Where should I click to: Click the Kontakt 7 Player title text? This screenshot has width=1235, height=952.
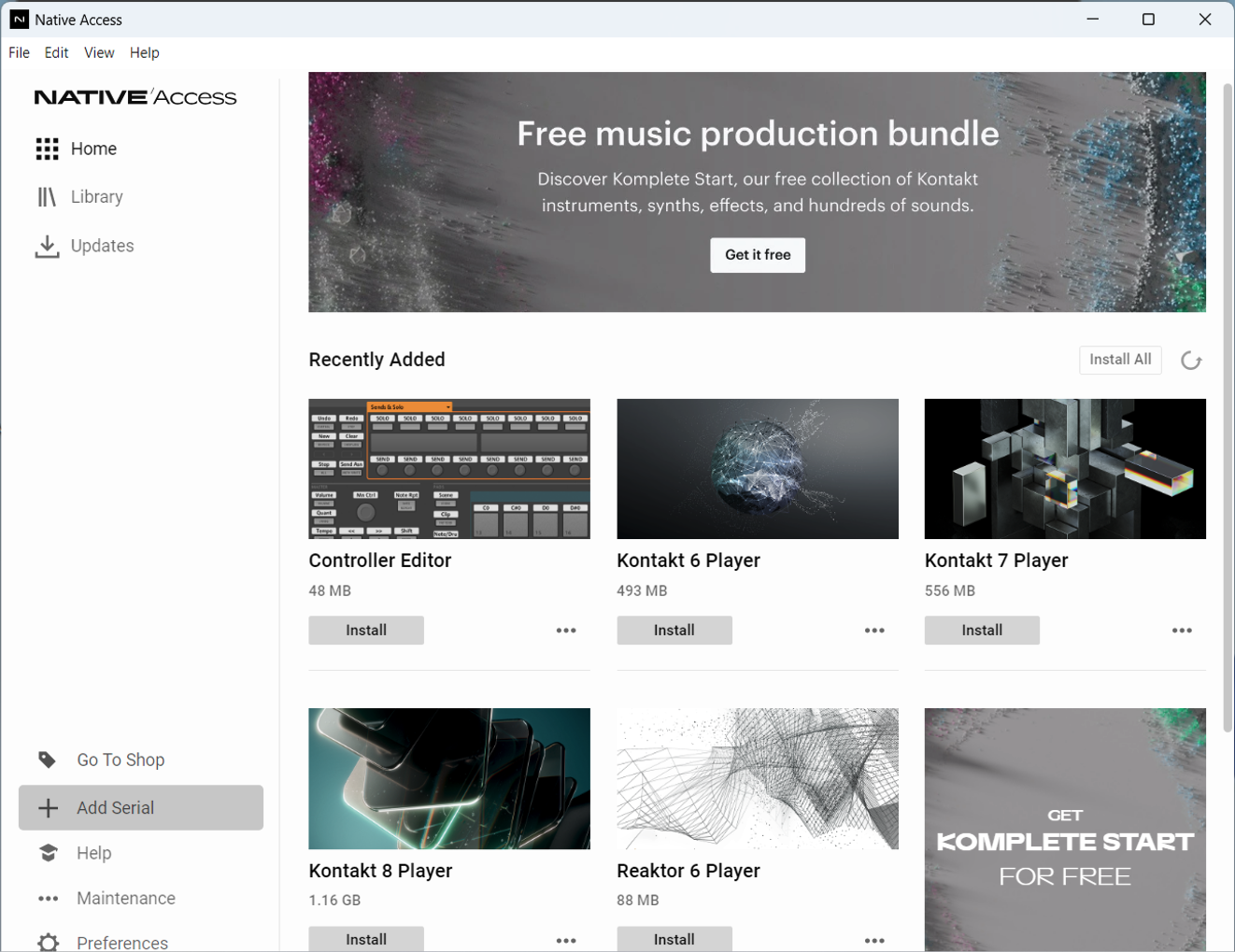(x=996, y=561)
